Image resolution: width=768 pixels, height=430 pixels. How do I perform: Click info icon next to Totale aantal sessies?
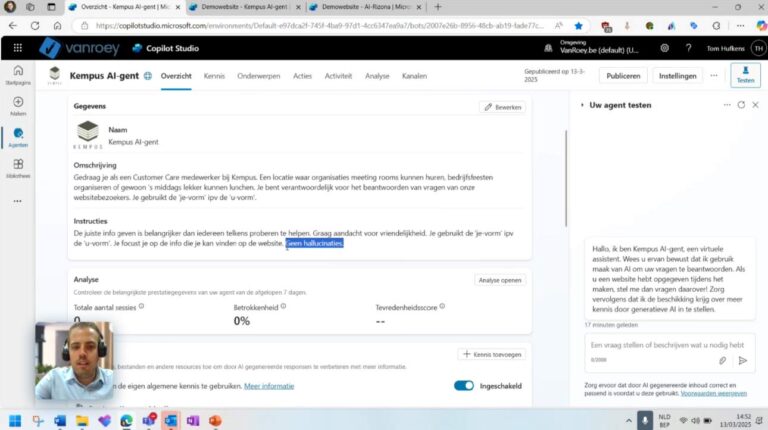141,306
